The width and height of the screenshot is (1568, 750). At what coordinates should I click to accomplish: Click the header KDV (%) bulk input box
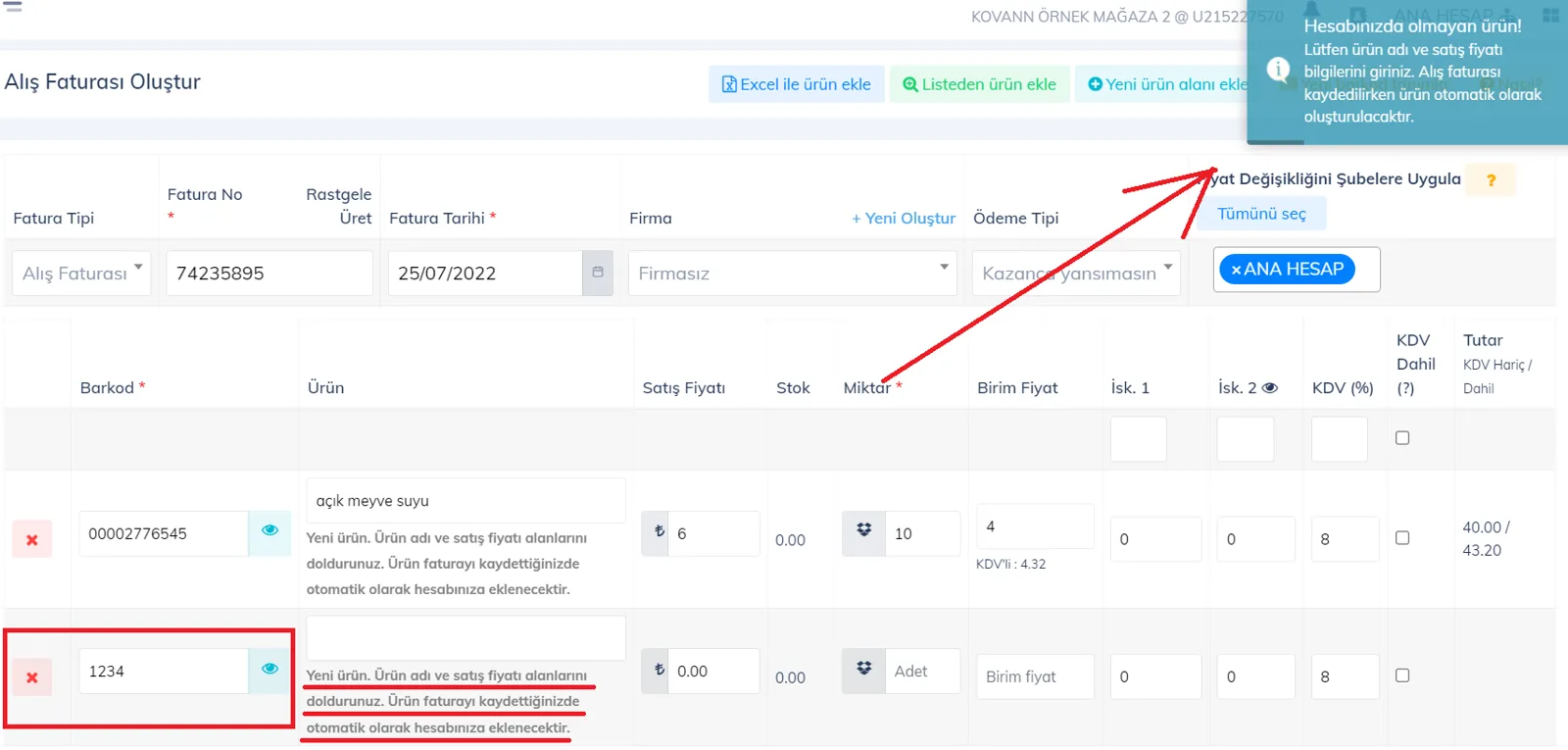(x=1340, y=439)
